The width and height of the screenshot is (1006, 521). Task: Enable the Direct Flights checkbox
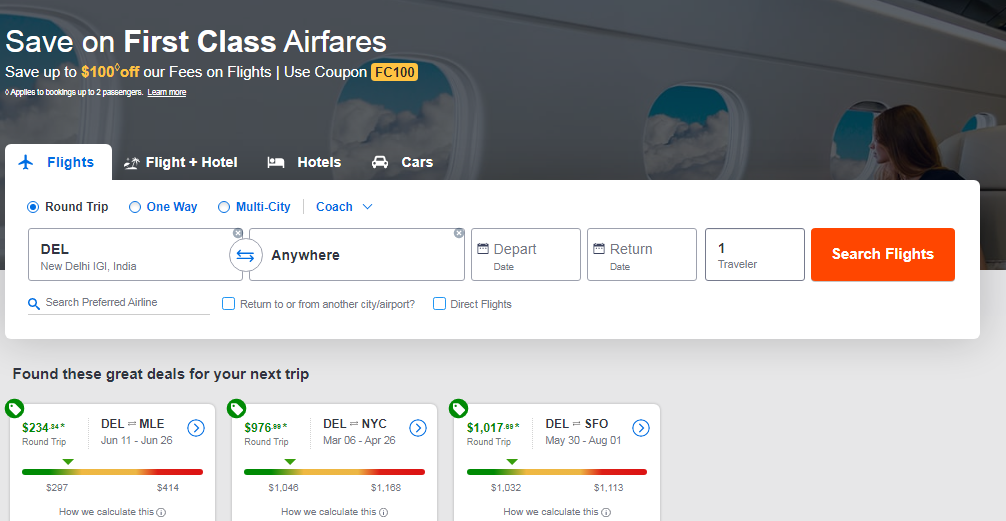pyautogui.click(x=439, y=304)
